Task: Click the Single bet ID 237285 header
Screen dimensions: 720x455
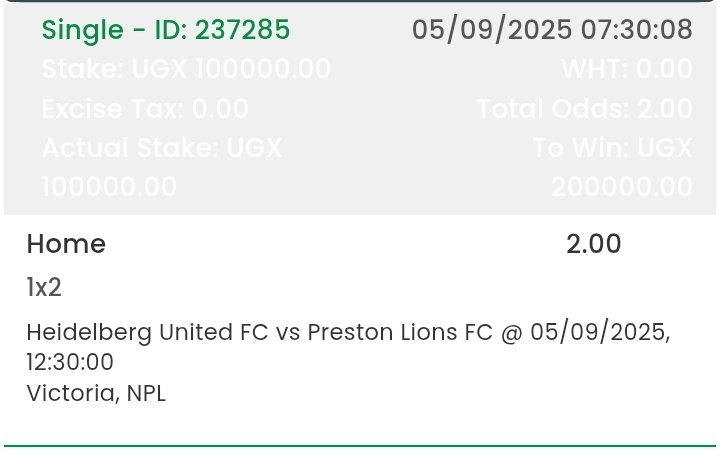Action: [166, 30]
